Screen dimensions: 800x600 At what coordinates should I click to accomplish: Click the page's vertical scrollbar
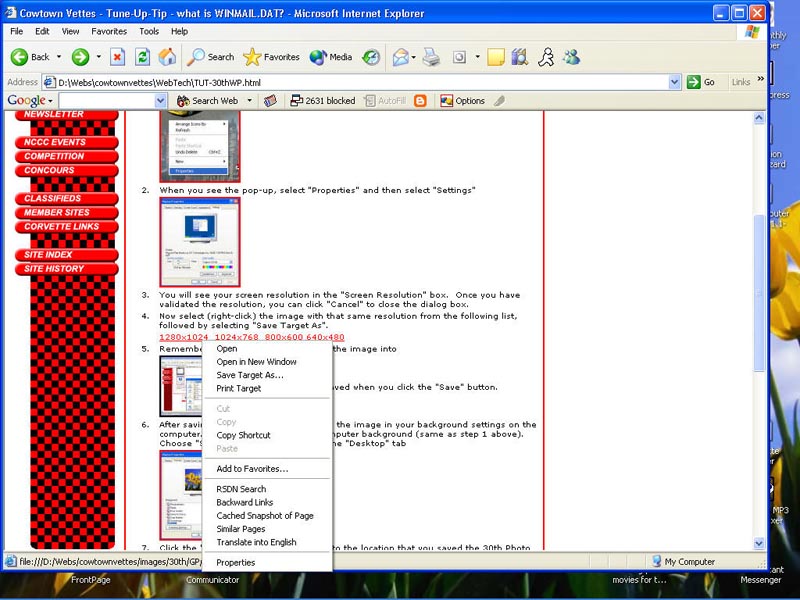[759, 300]
